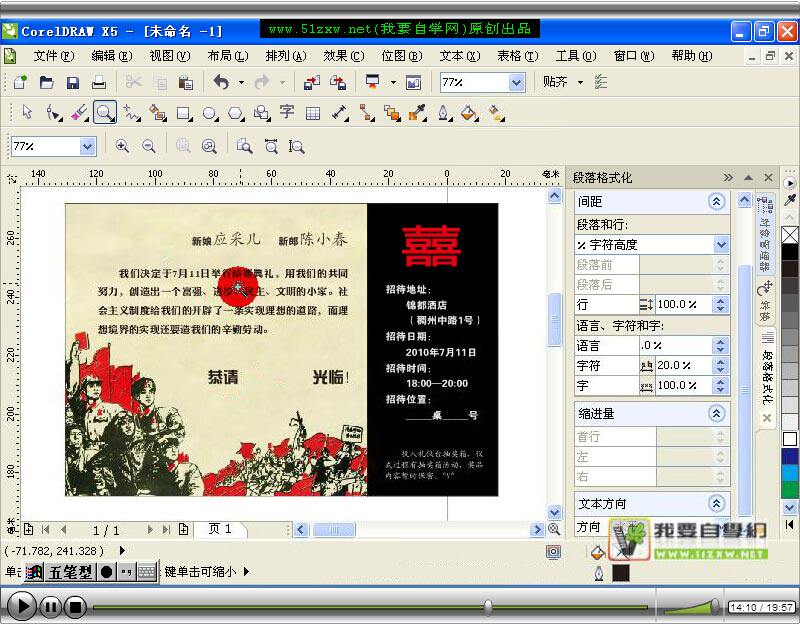Click the add page button before page counter

29,530
